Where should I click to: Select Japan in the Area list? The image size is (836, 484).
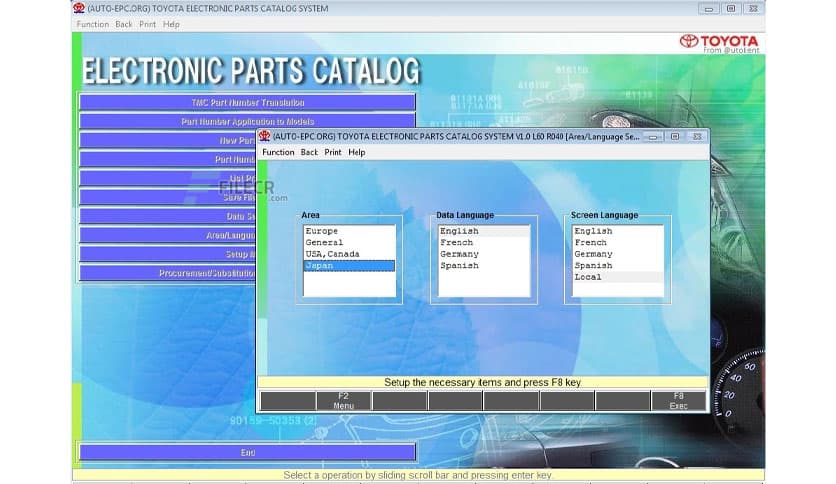[x=319, y=266]
